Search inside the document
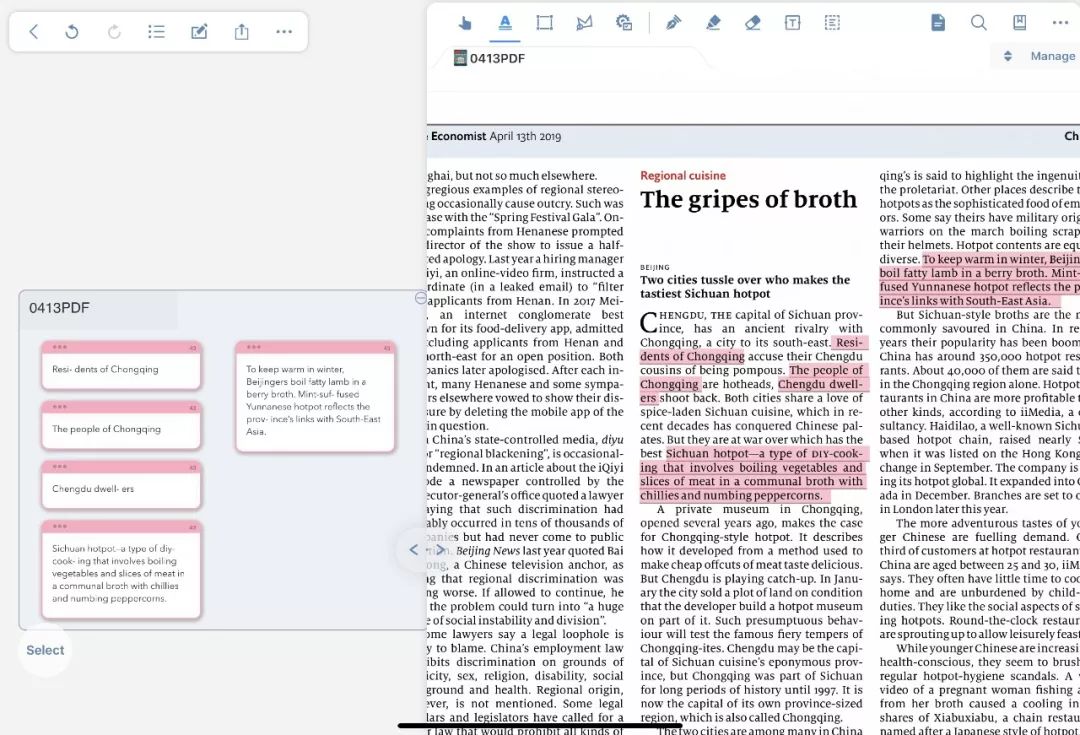The image size is (1080, 735). (x=979, y=23)
